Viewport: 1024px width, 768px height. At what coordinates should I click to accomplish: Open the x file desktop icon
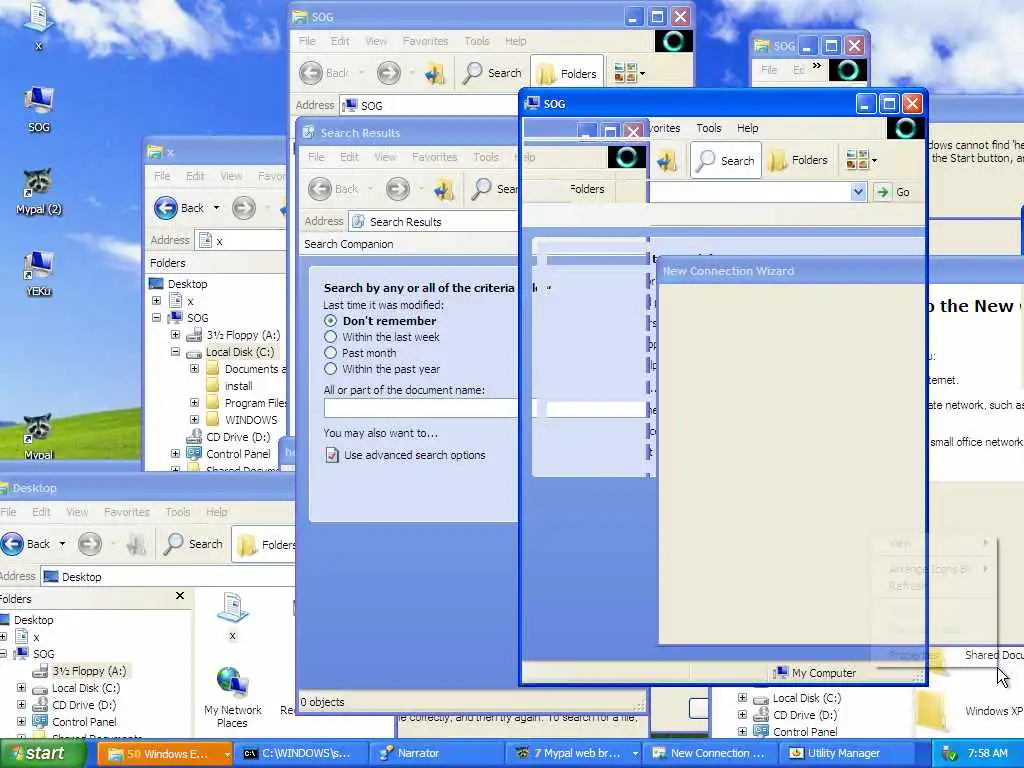[39, 26]
